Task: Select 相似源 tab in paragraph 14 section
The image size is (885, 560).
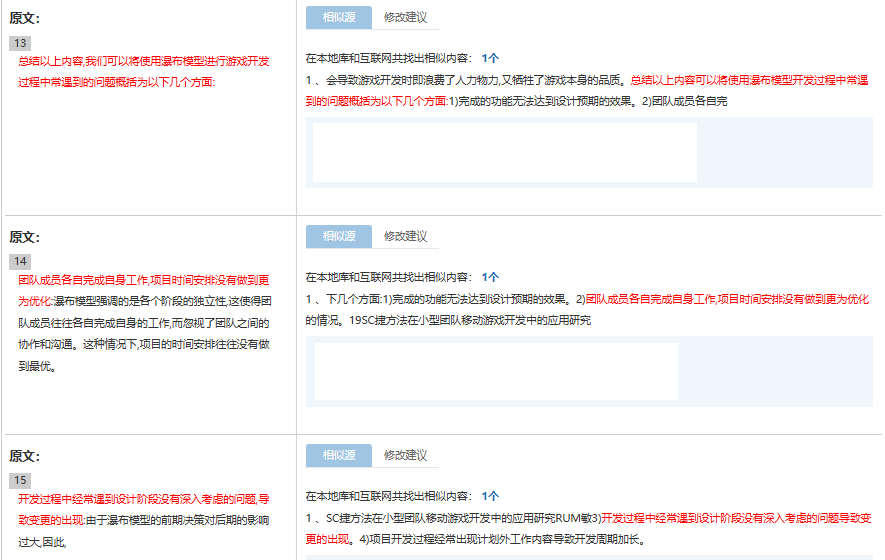Action: coord(338,237)
